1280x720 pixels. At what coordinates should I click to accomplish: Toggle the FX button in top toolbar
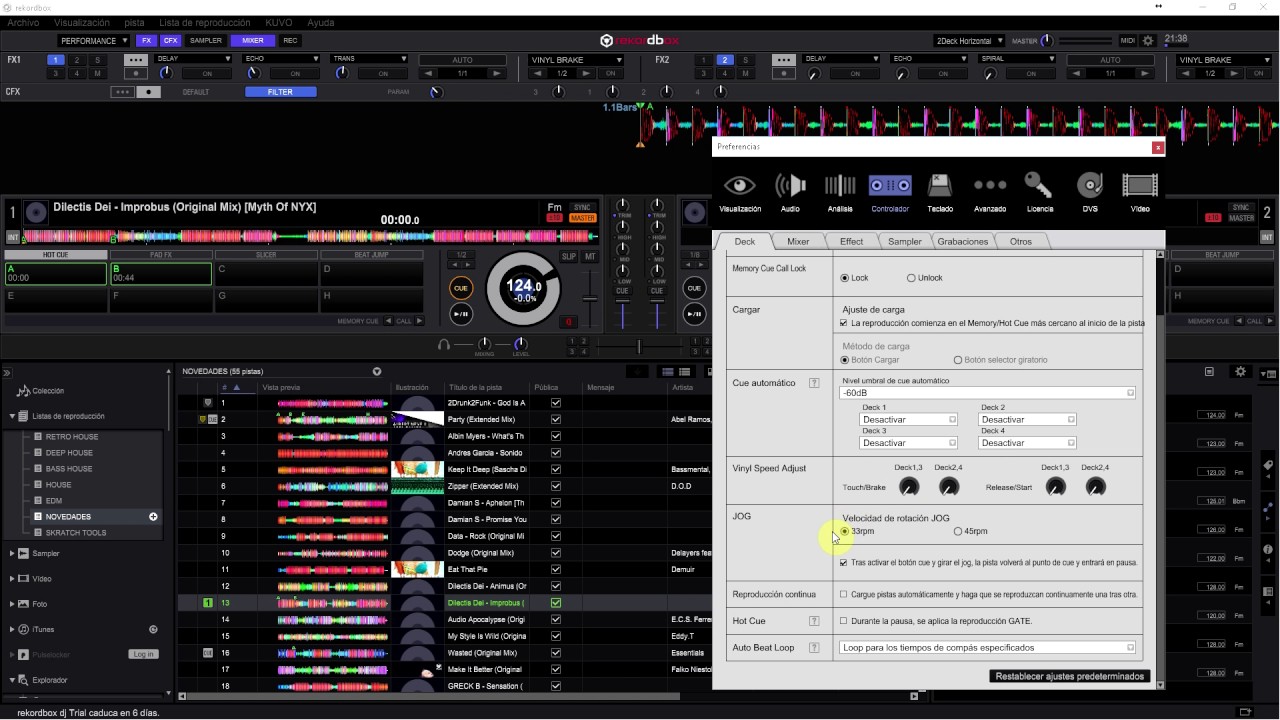(147, 41)
